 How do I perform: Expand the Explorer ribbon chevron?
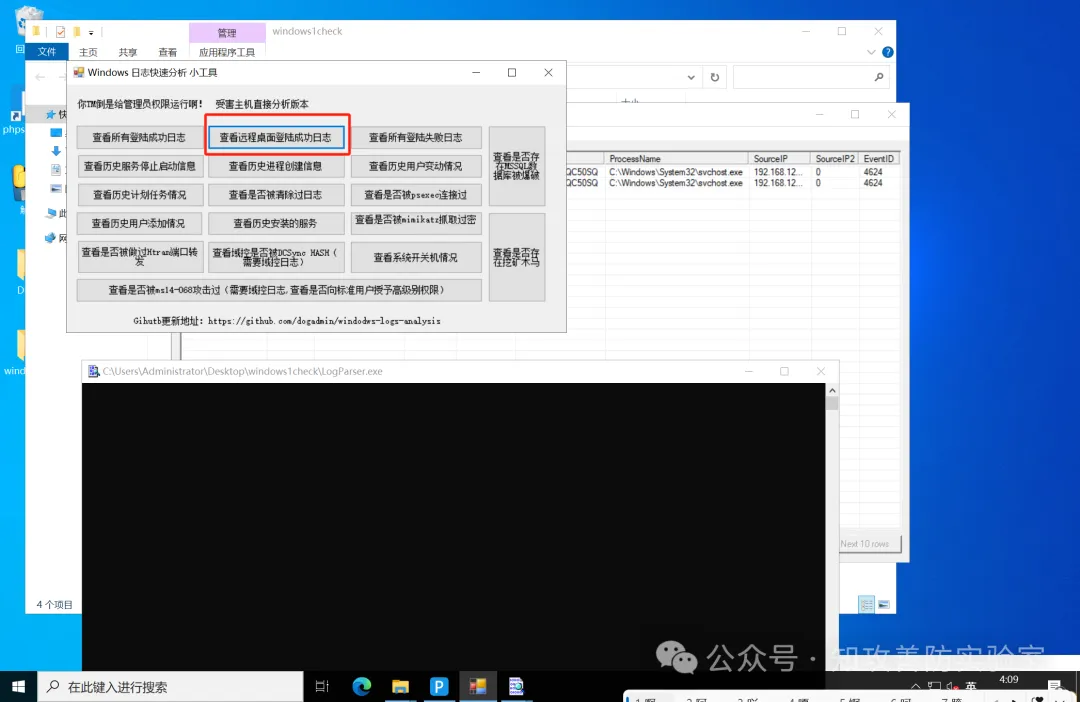click(x=871, y=52)
